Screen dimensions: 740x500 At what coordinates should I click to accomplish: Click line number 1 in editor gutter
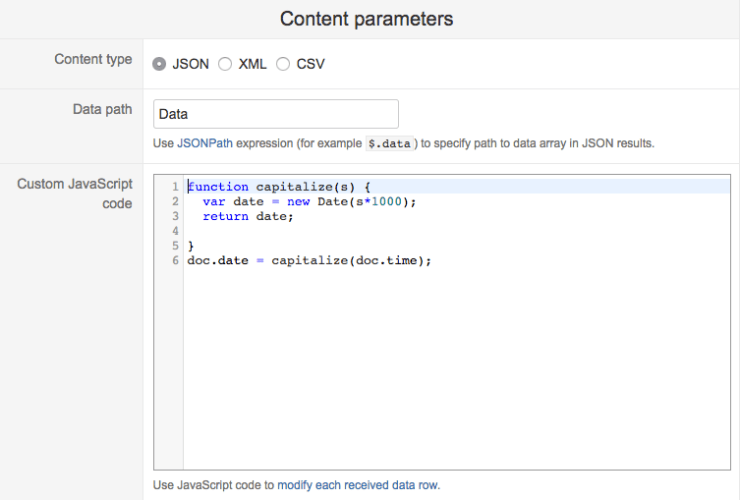174,187
